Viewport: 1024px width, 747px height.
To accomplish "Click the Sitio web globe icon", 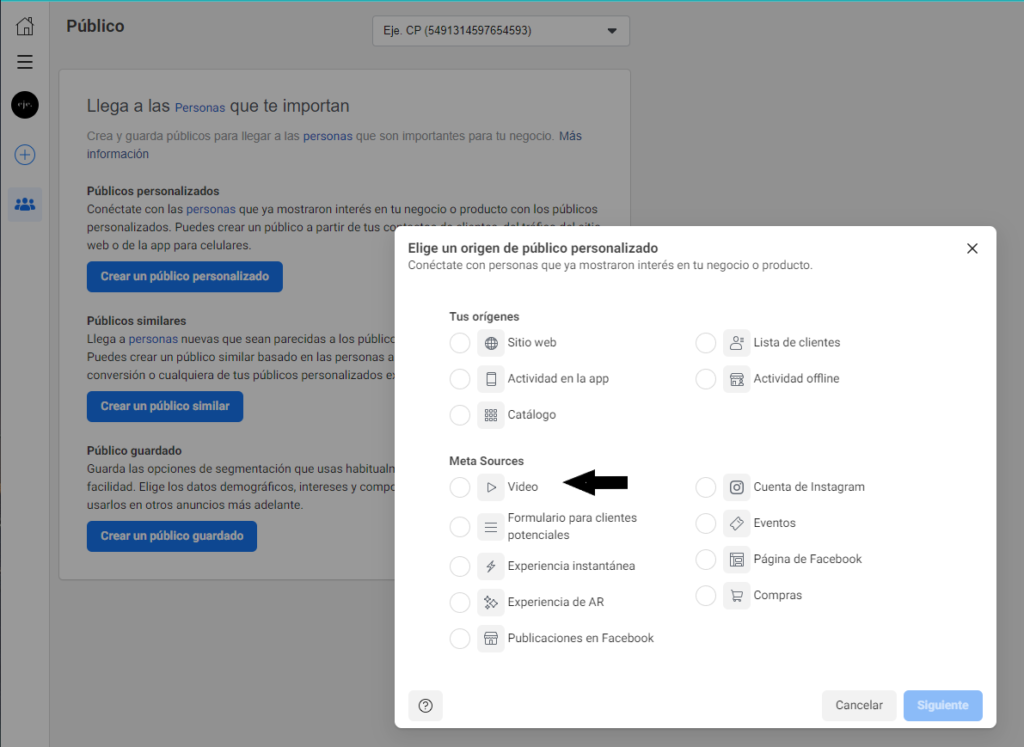I will pos(491,343).
